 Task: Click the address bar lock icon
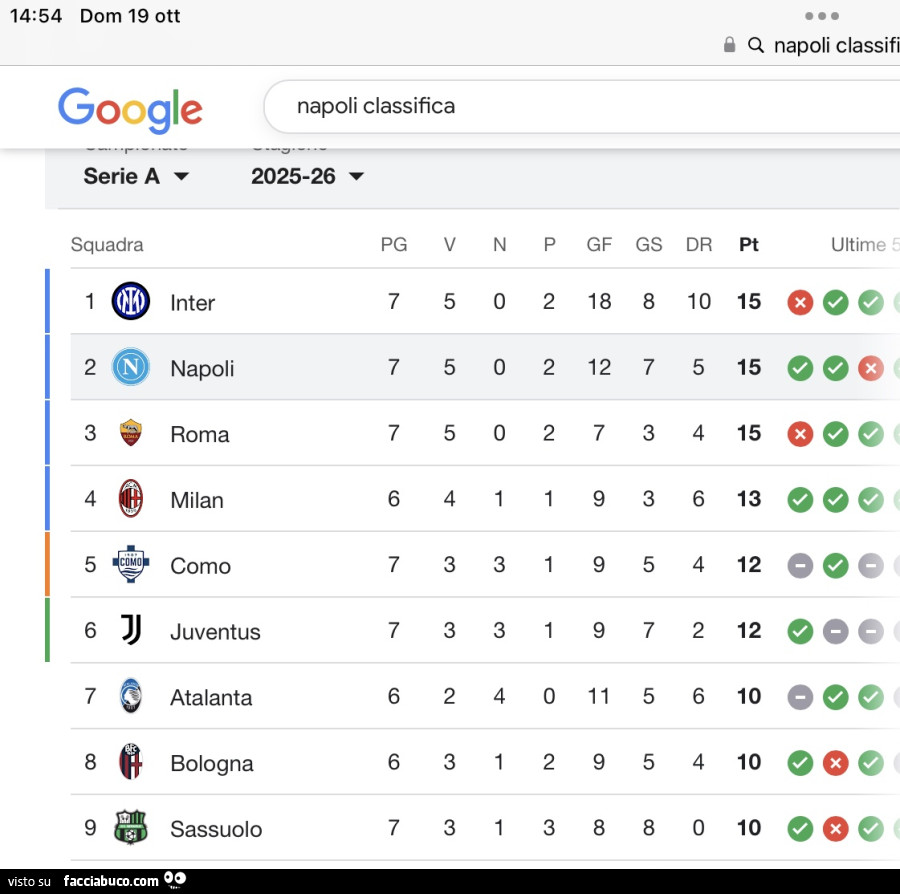pyautogui.click(x=730, y=45)
